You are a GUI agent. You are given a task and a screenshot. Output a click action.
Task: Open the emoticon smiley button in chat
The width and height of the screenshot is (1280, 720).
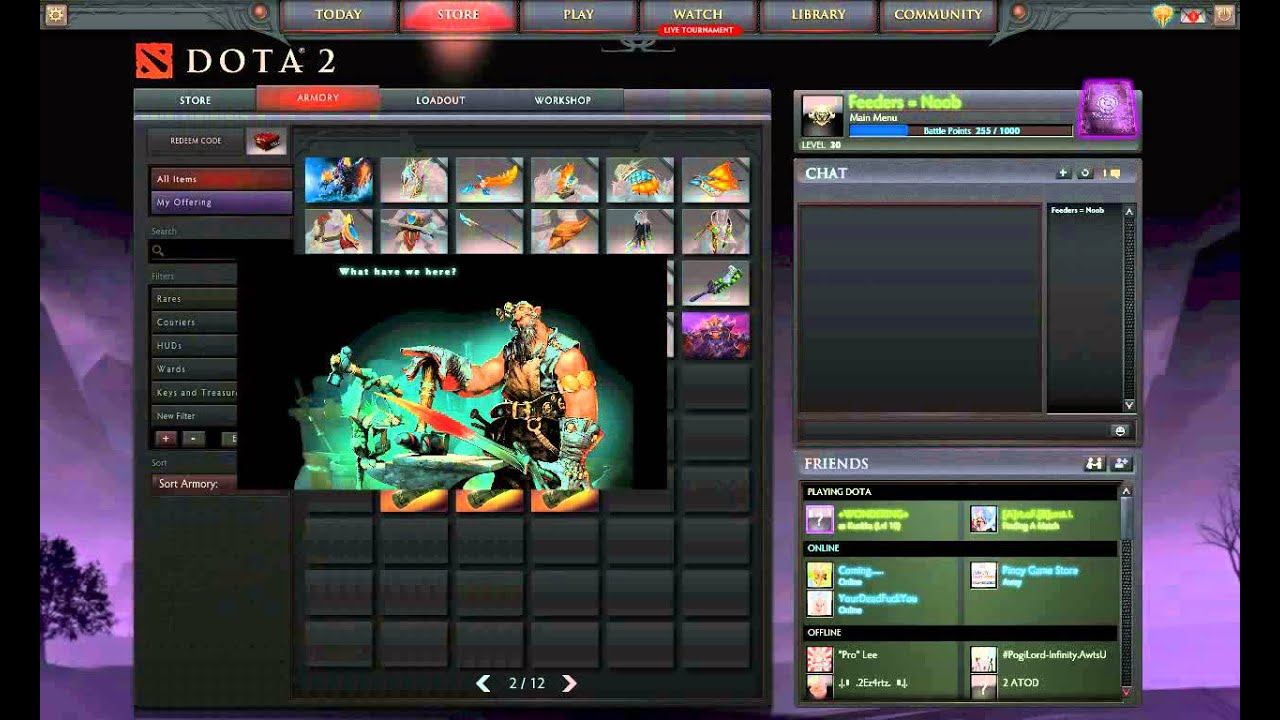pyautogui.click(x=1120, y=430)
